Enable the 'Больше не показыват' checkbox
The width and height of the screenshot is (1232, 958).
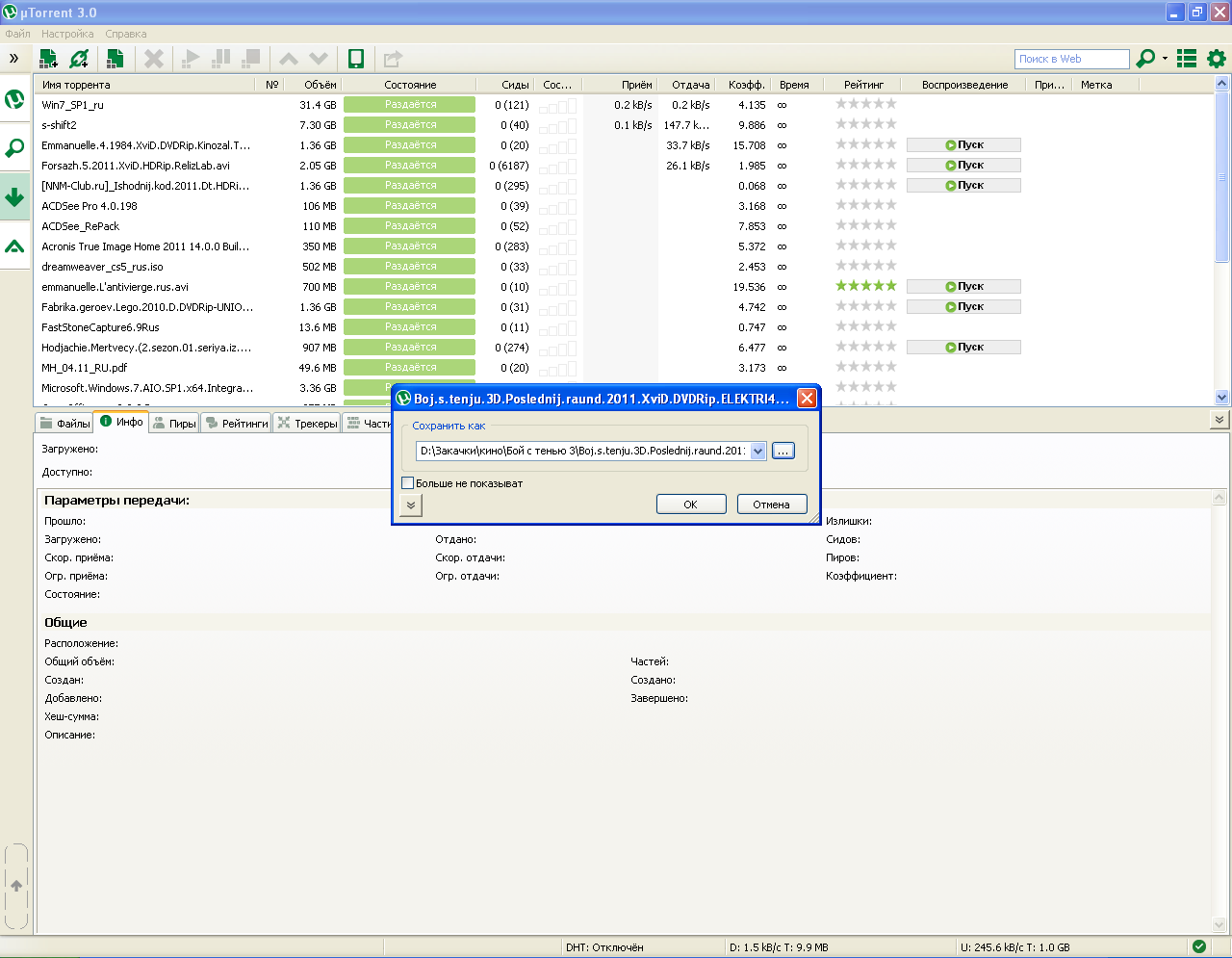pos(408,483)
